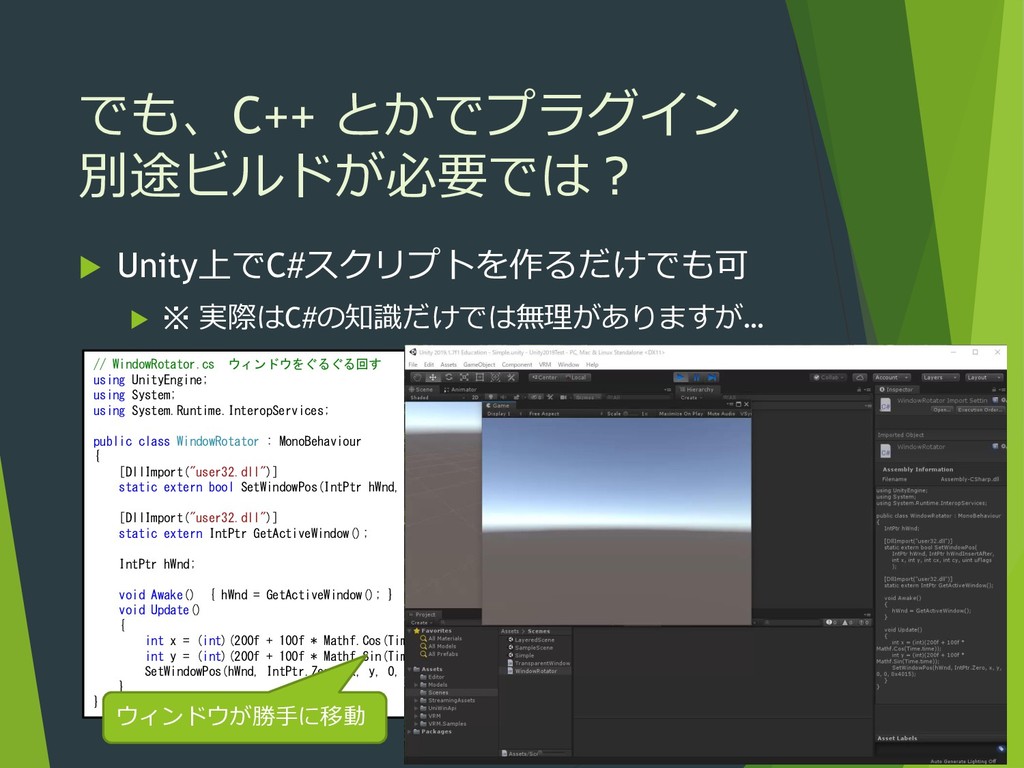The width and height of the screenshot is (1024, 768).
Task: Open the Component menu
Action: pos(517,364)
